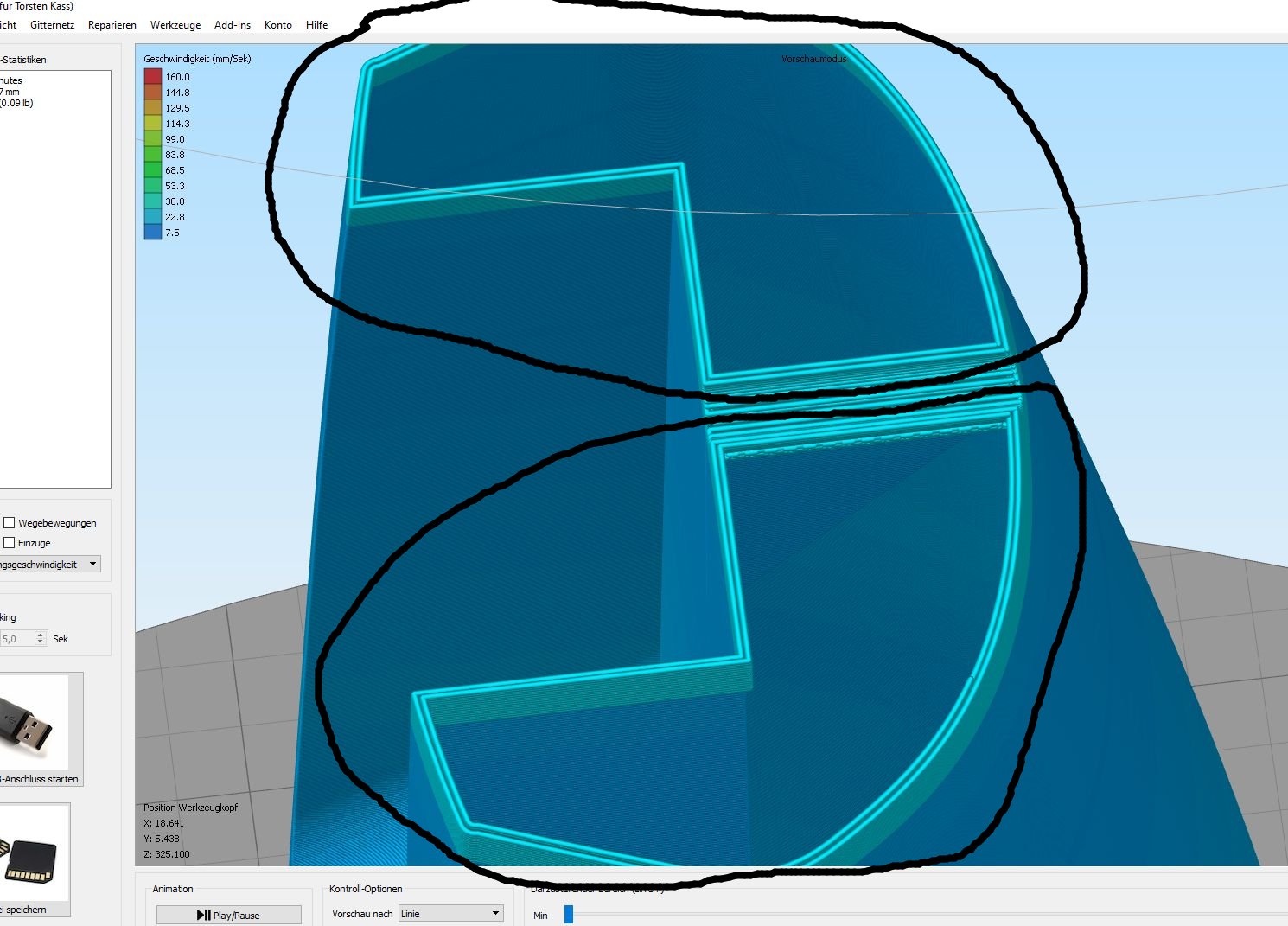Click the spinner arrows beside Sek
The image size is (1288, 926).
tap(40, 639)
